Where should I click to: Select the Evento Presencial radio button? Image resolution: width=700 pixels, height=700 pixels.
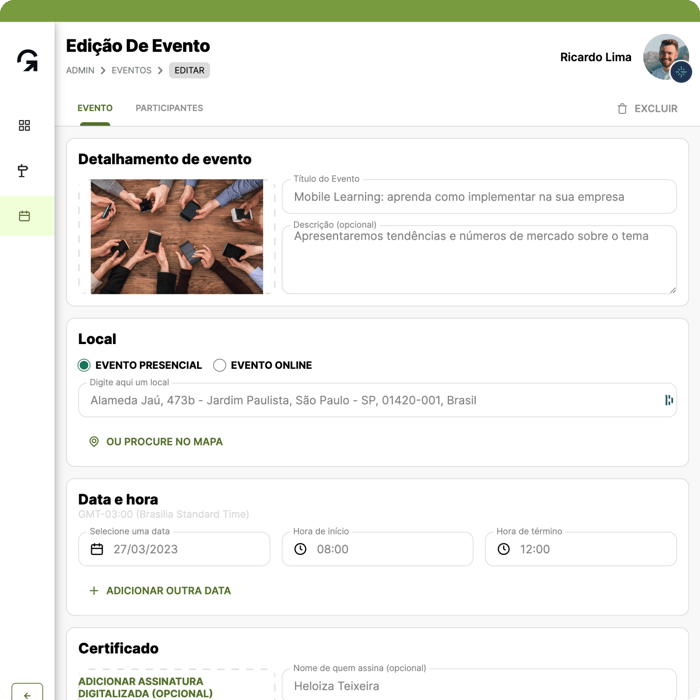[84, 365]
